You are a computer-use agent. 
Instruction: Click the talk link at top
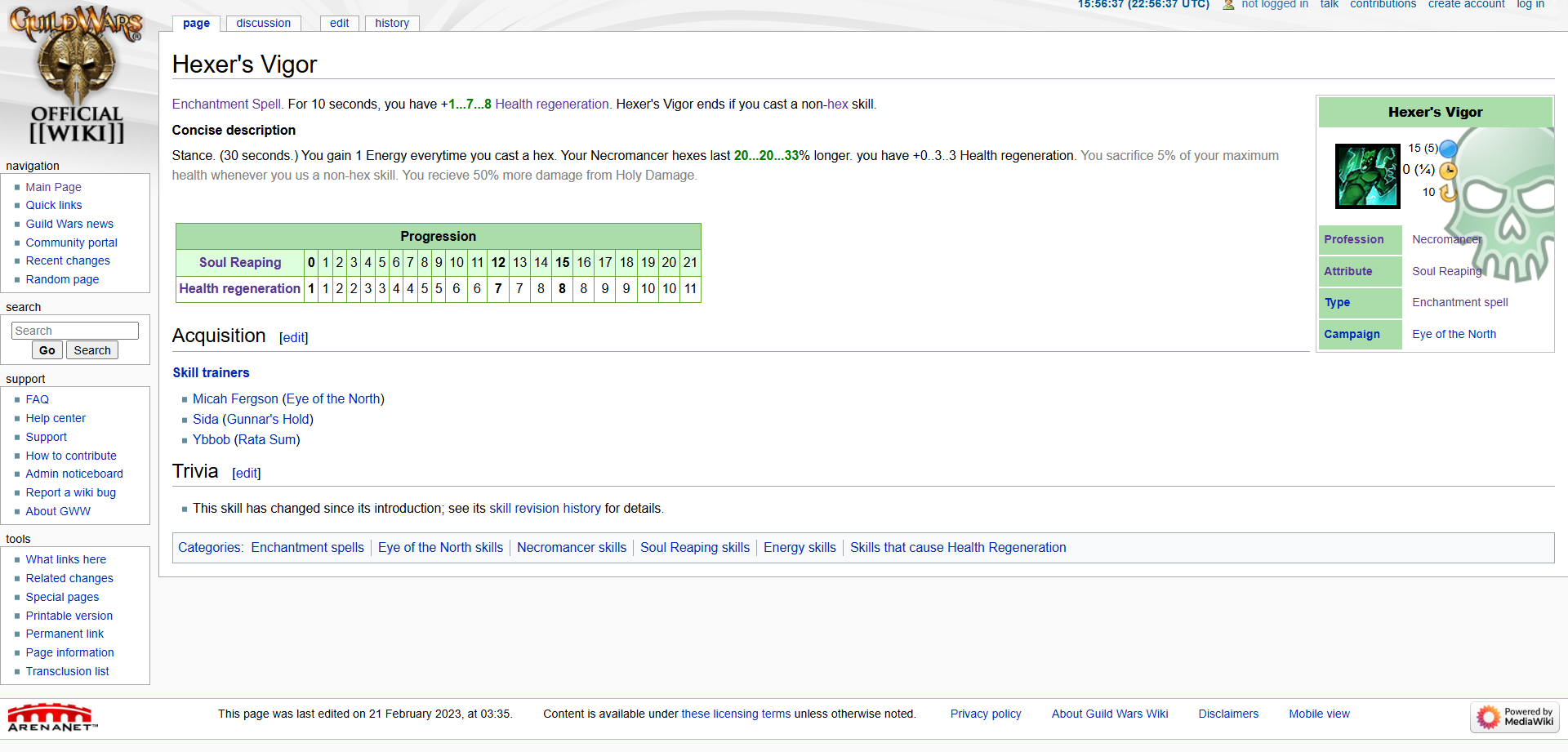coord(1330,4)
